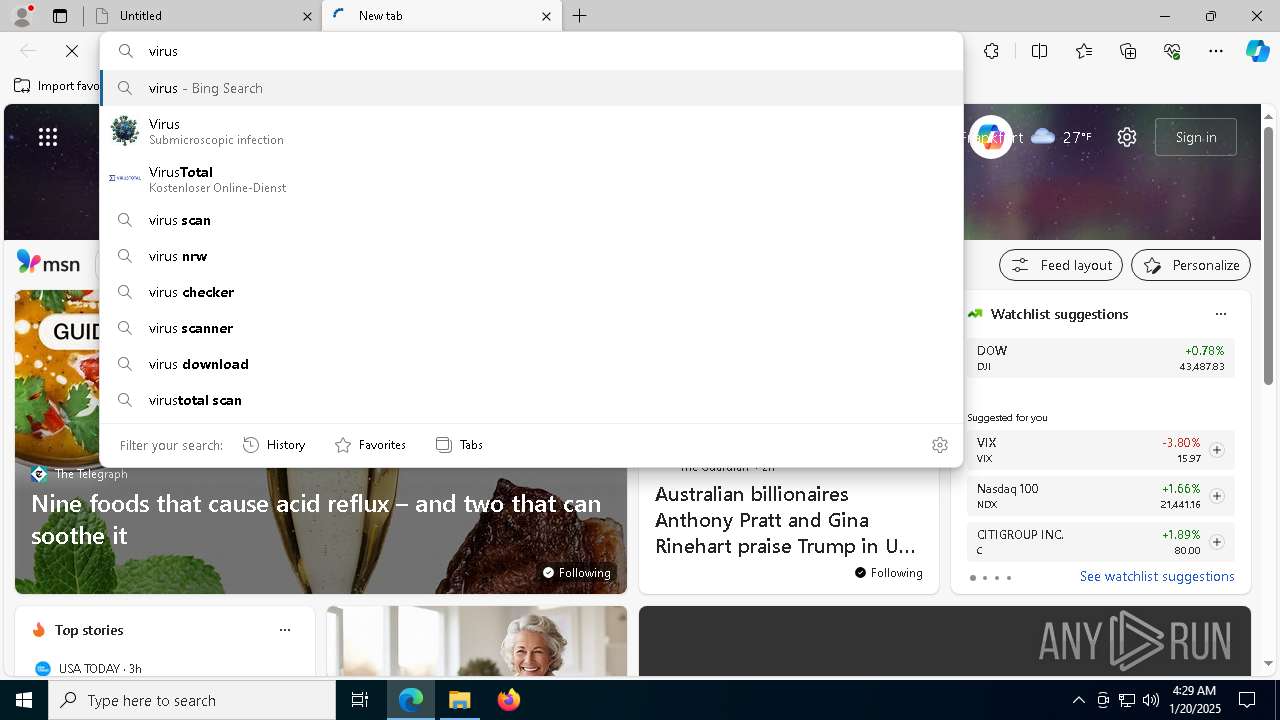The width and height of the screenshot is (1280, 720).
Task: Add CITIGROUP INC. to watchlist
Action: click(1217, 542)
